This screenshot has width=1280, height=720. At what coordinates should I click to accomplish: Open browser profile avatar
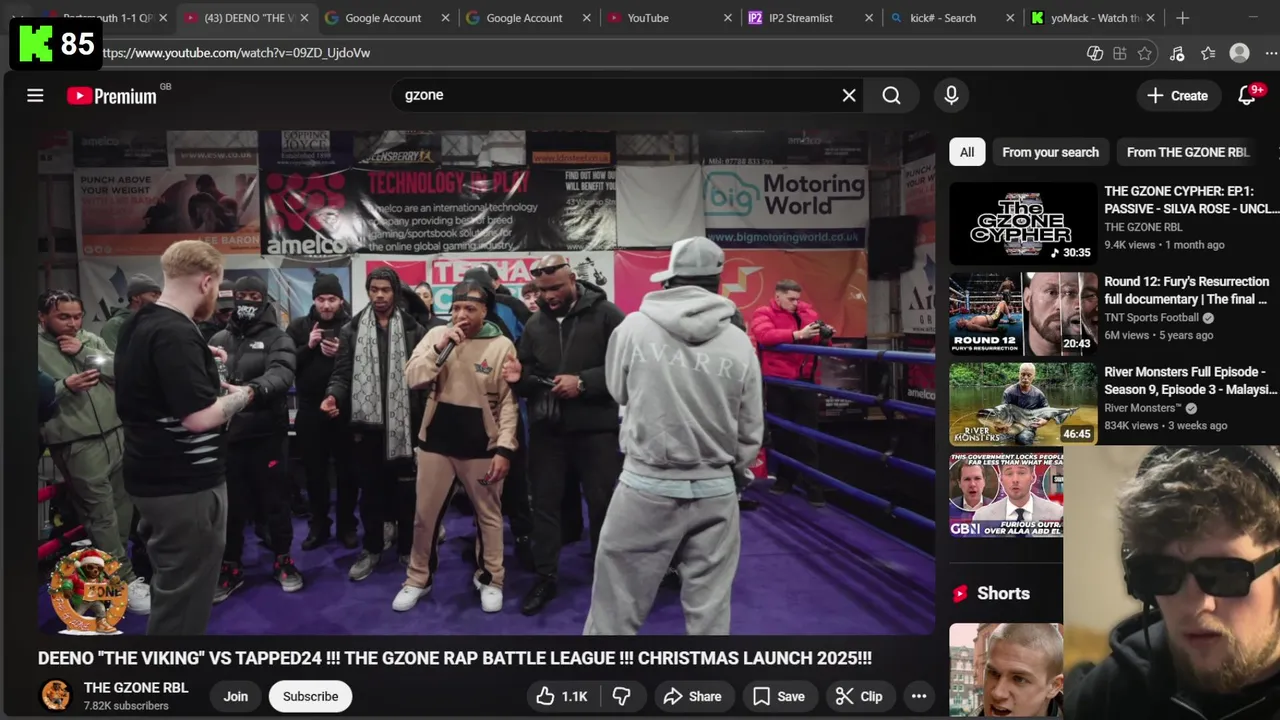1240,53
